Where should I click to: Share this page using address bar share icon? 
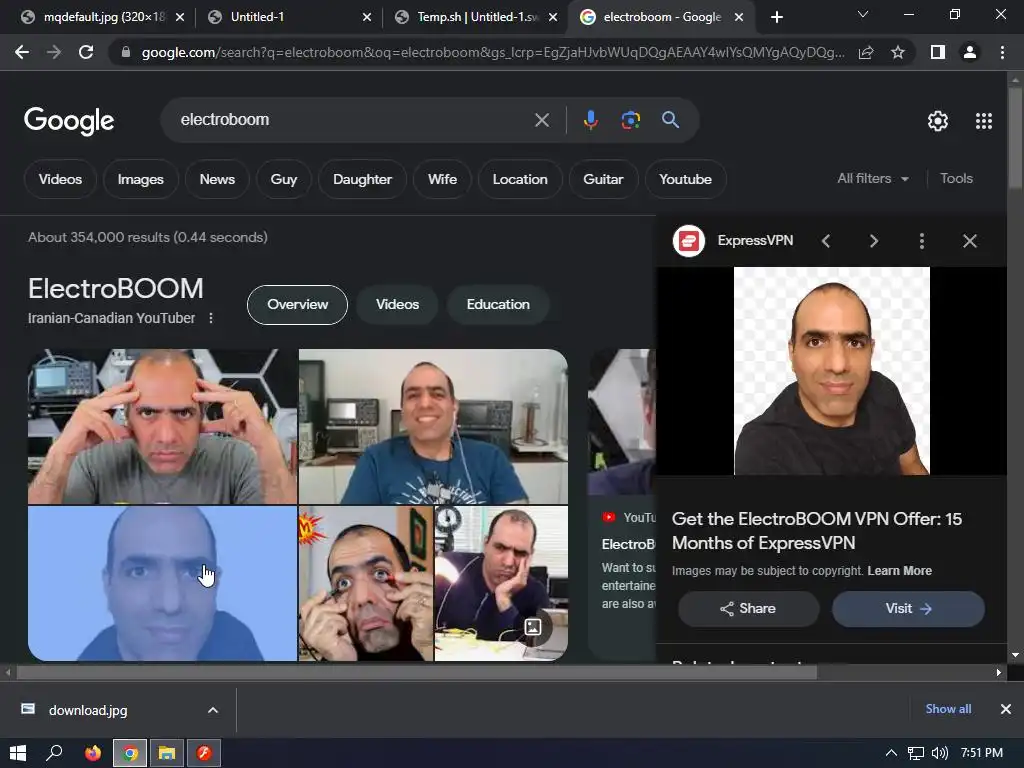866,52
